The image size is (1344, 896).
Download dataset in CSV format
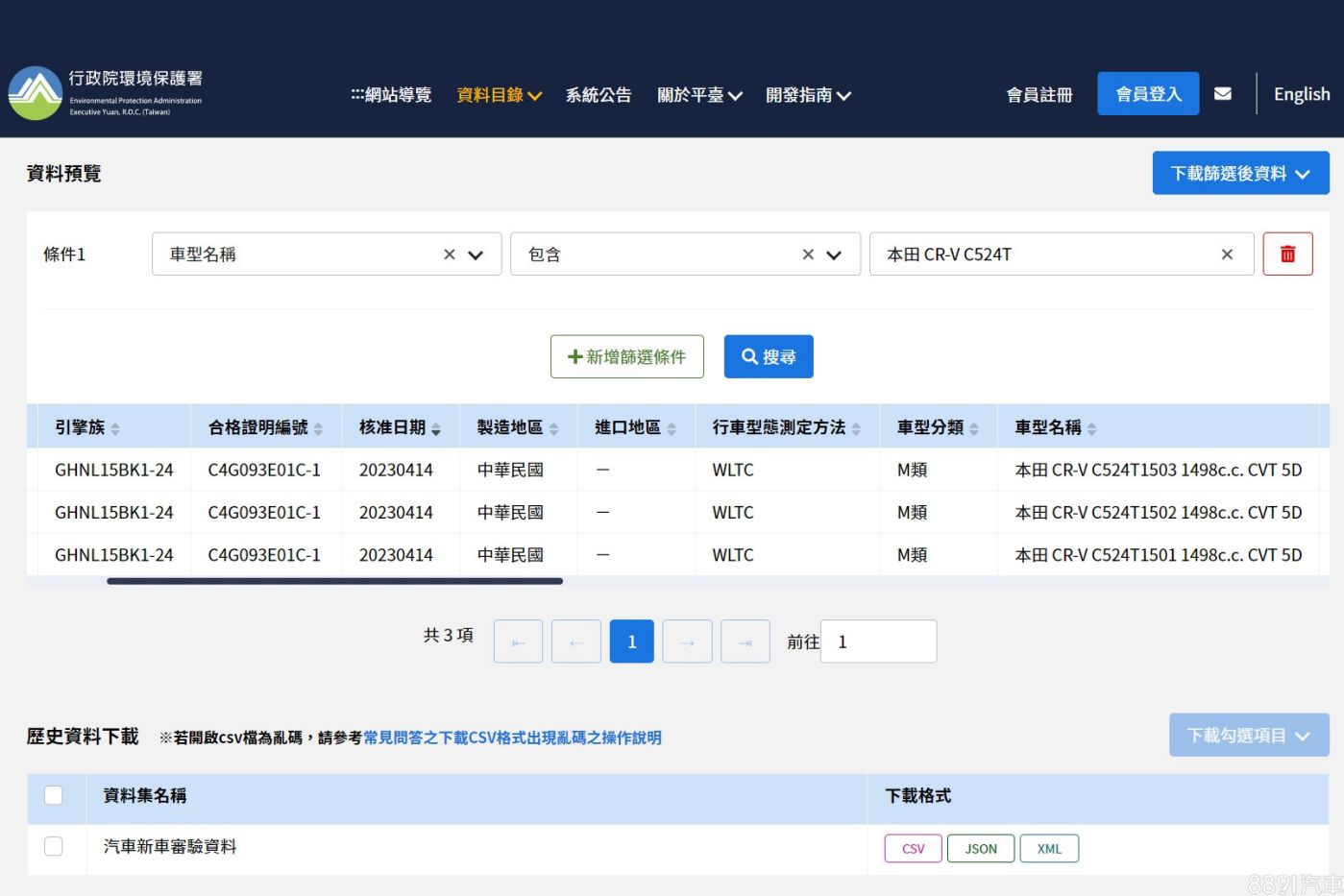tap(913, 849)
